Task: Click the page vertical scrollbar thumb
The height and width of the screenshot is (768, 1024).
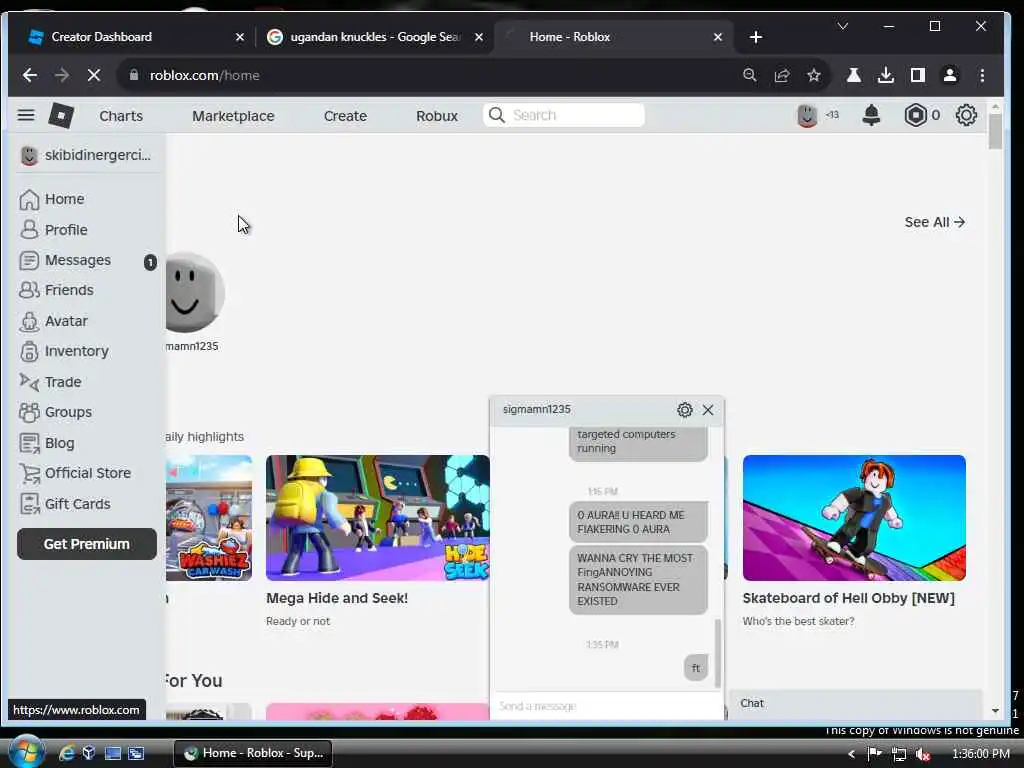Action: click(x=995, y=131)
